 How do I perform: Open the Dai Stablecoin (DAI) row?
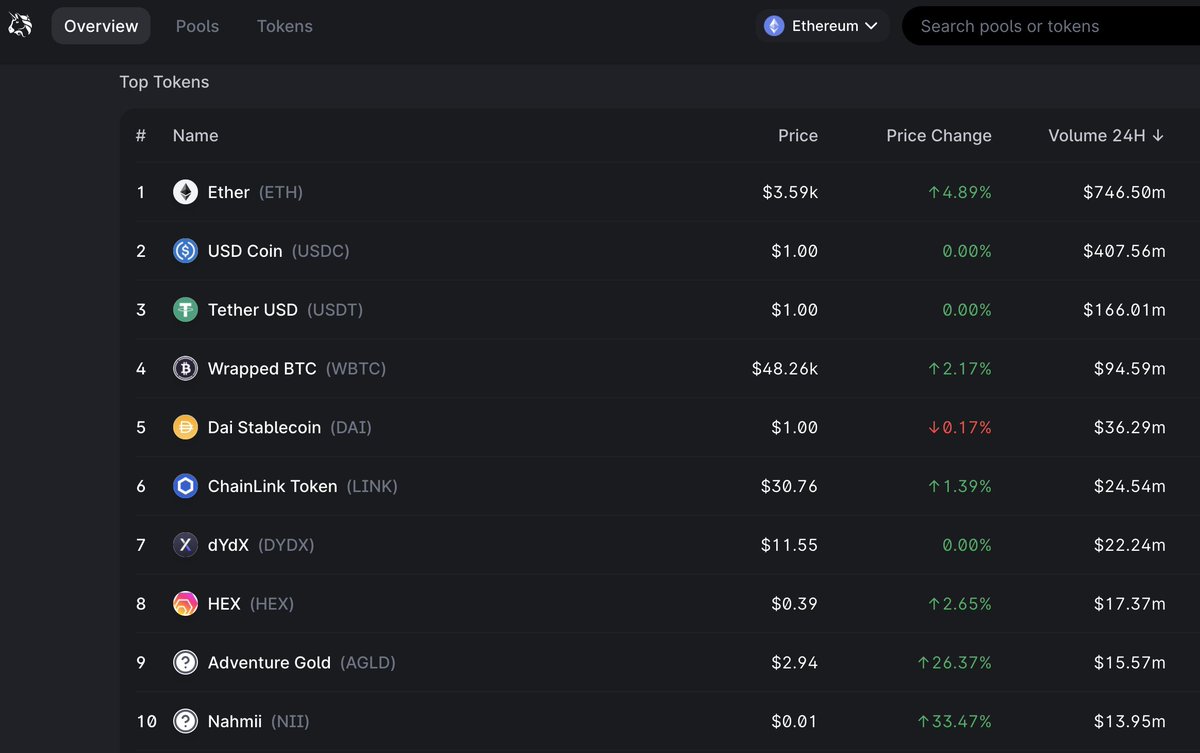pyautogui.click(x=660, y=428)
